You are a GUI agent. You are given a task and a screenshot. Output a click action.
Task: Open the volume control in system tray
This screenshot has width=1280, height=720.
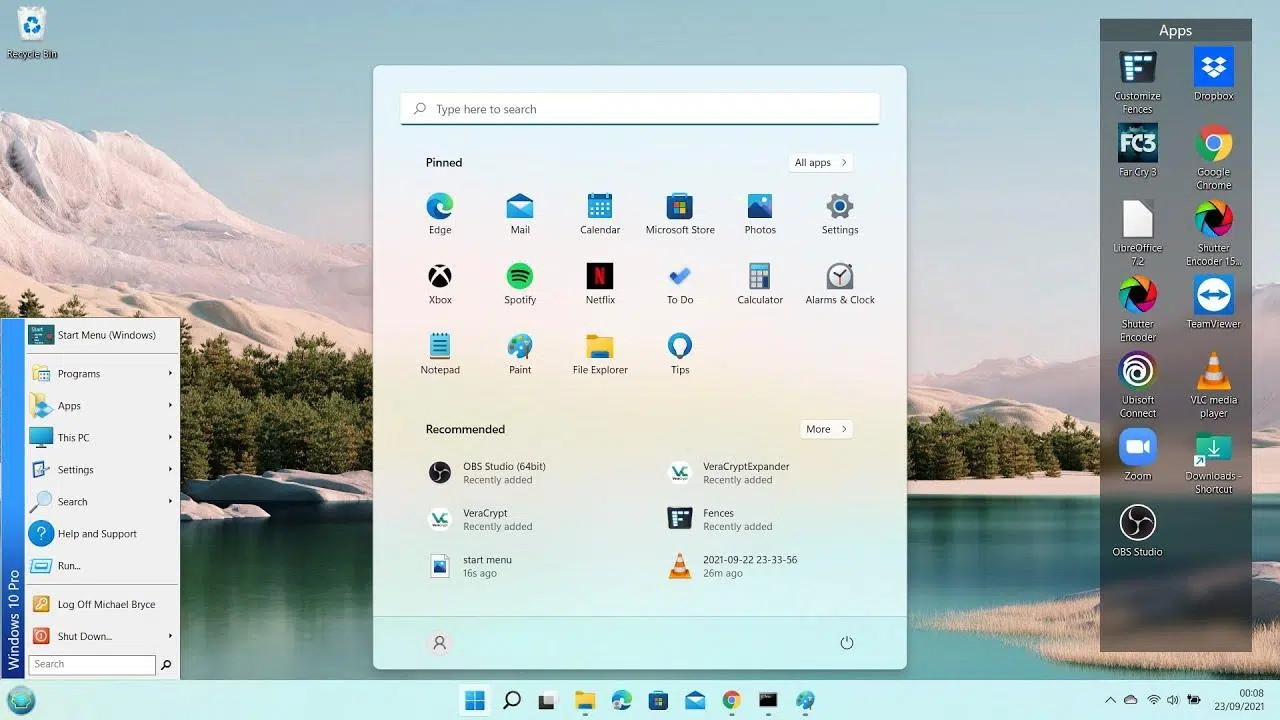1173,700
